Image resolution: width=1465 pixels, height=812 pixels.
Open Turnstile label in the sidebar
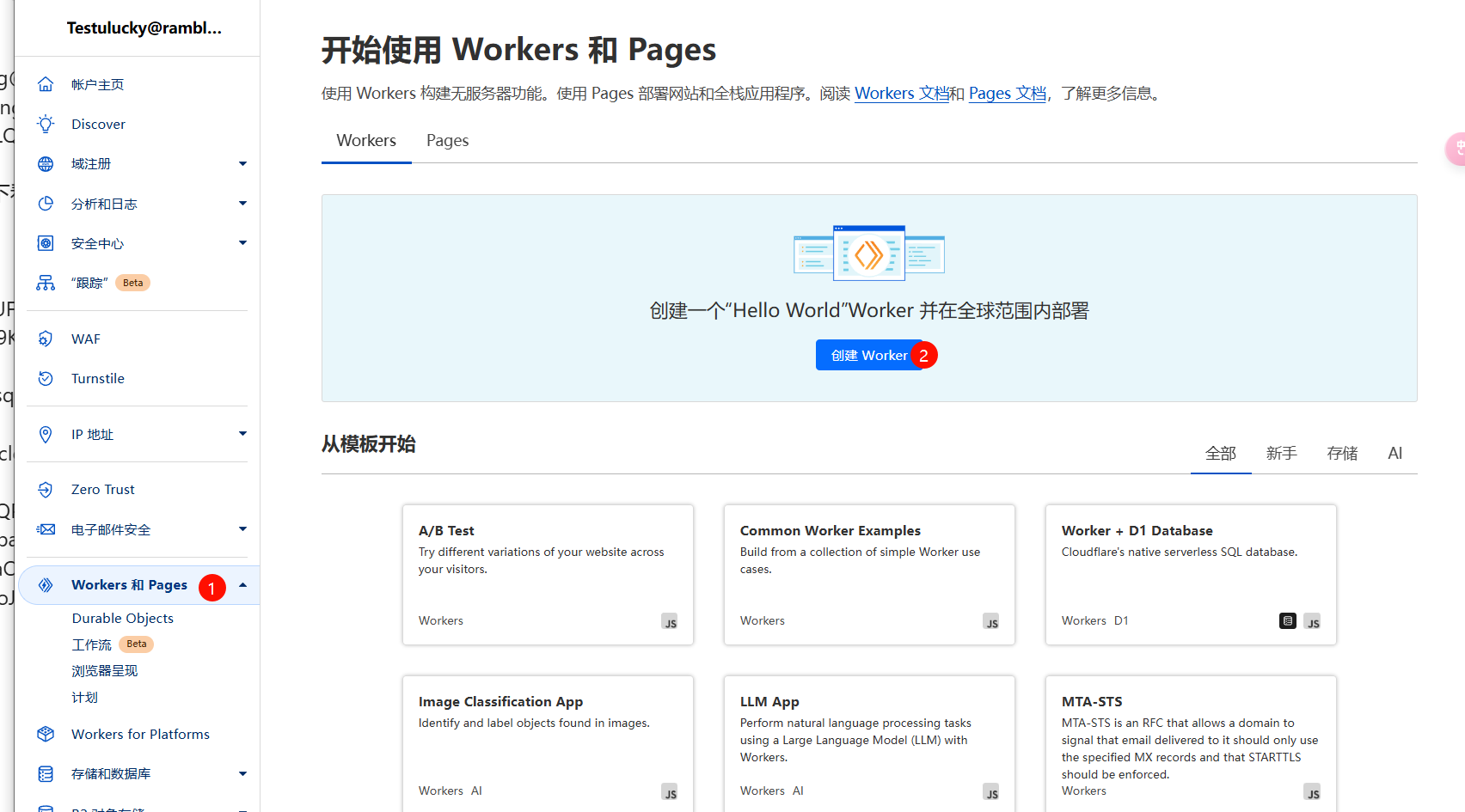(98, 378)
